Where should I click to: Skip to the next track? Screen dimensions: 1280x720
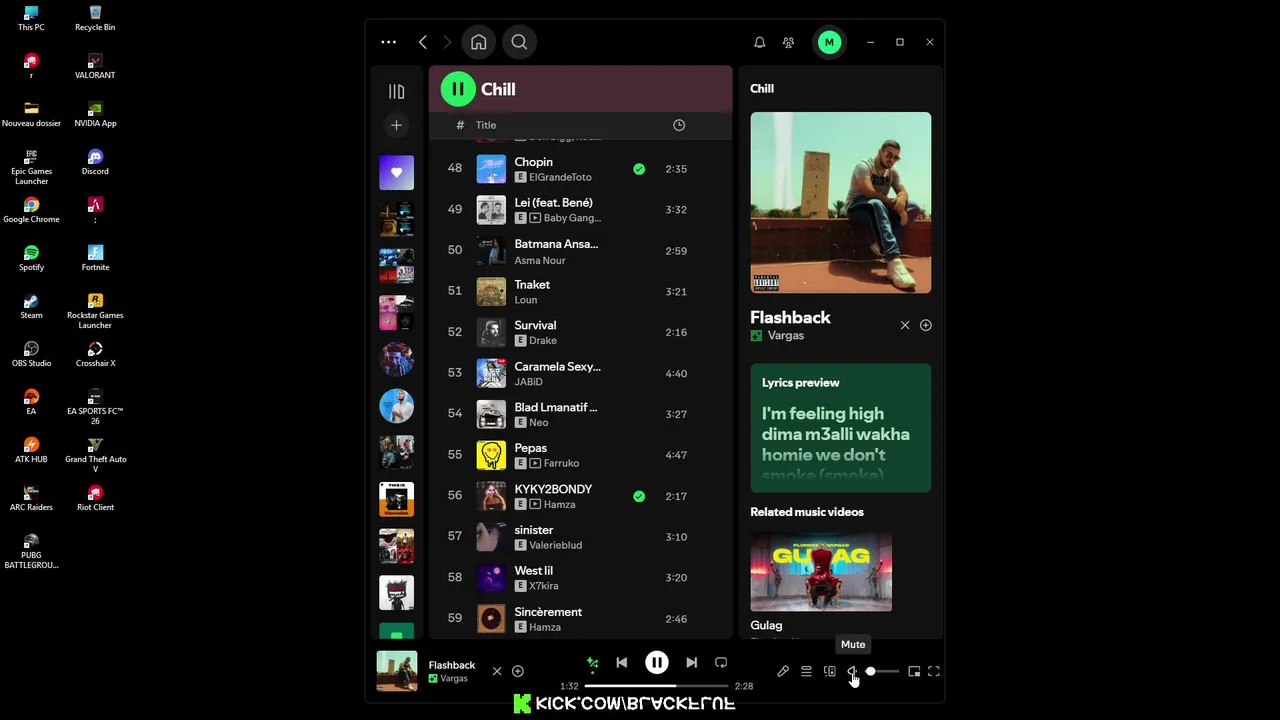click(691, 662)
